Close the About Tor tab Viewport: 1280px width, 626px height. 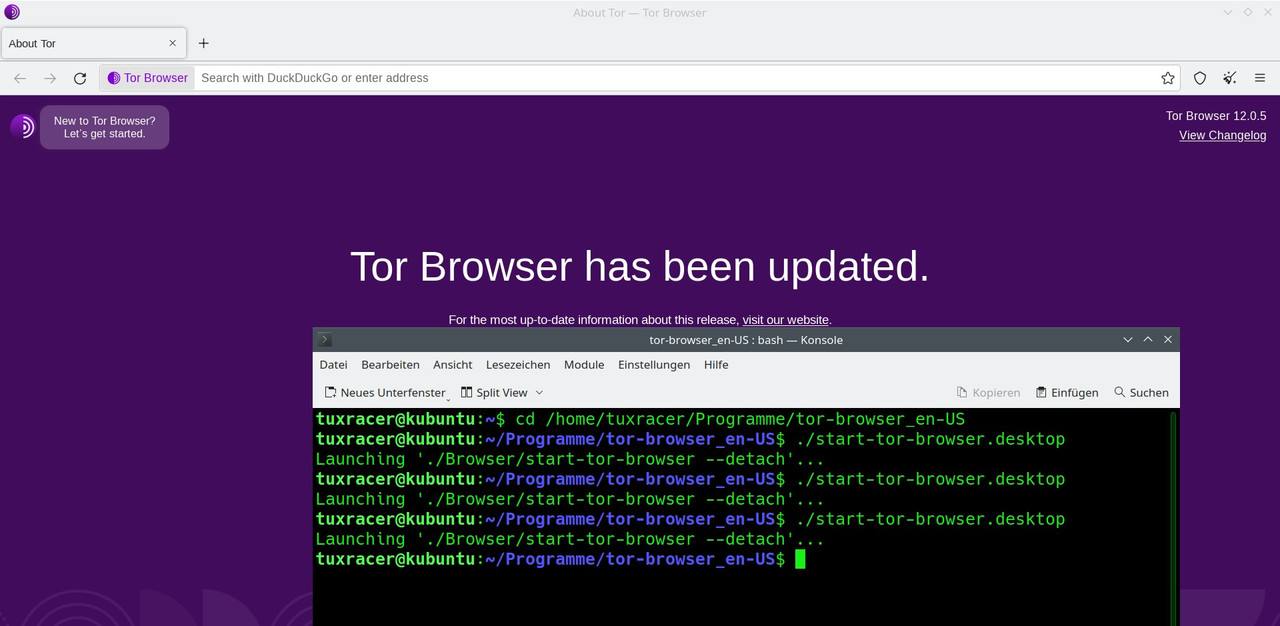172,43
